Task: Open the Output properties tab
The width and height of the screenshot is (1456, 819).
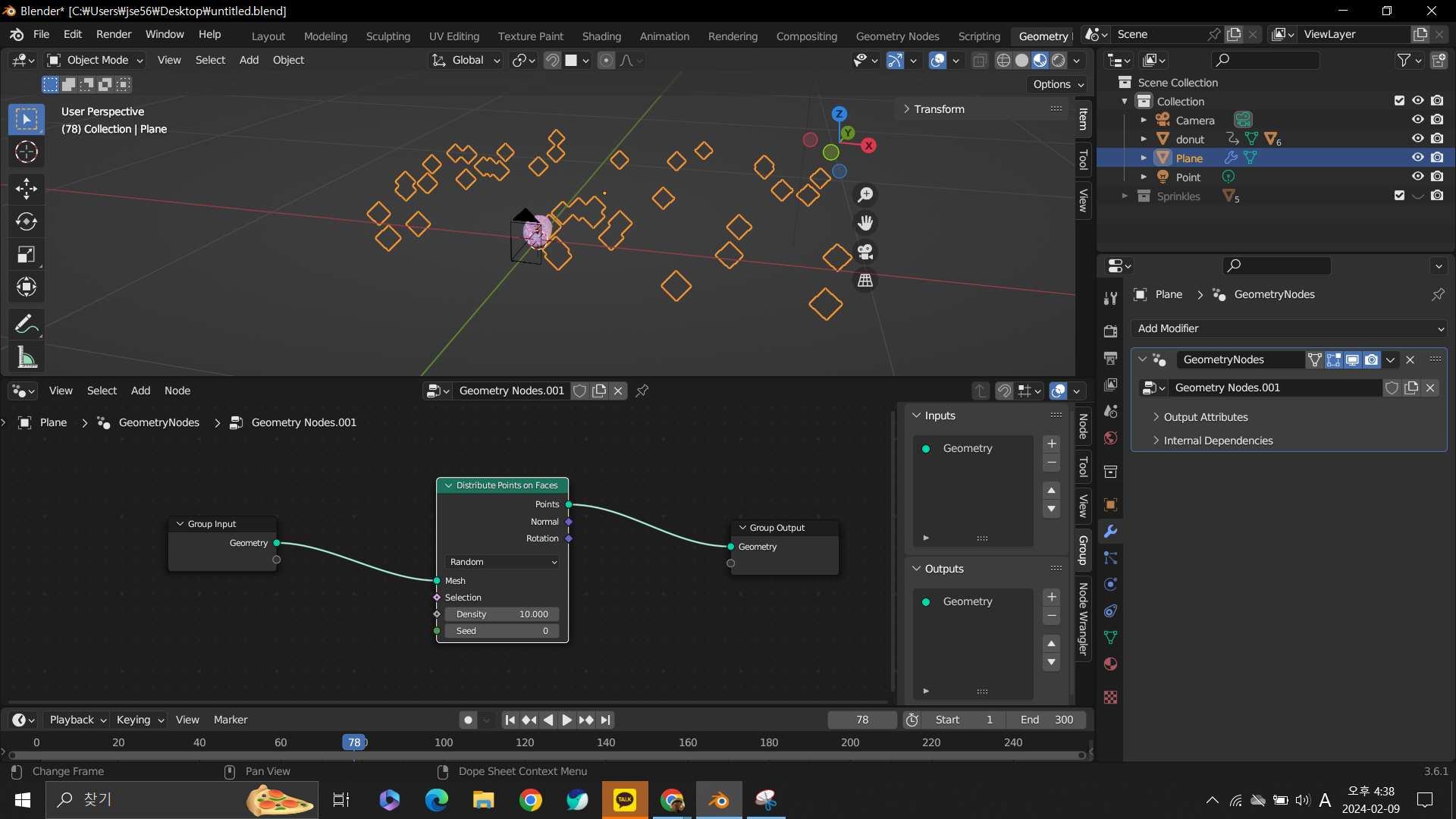Action: point(1111,358)
